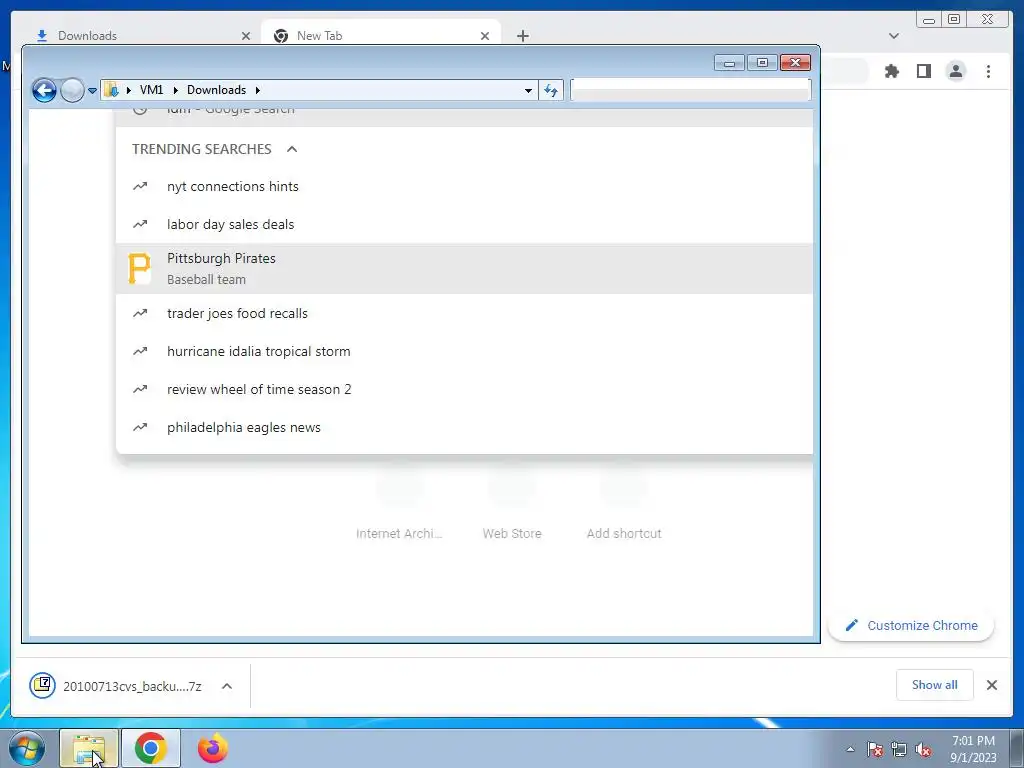
Task: Click the Chrome taskbar icon
Action: (151, 748)
